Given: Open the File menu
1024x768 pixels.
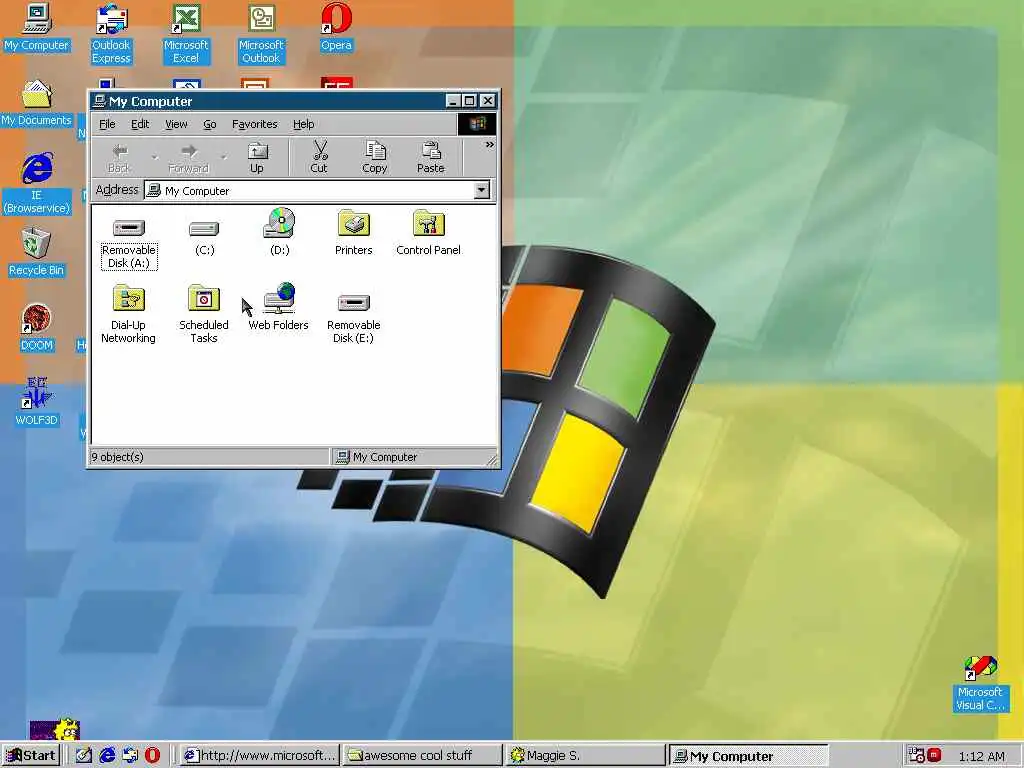Looking at the screenshot, I should pos(107,124).
